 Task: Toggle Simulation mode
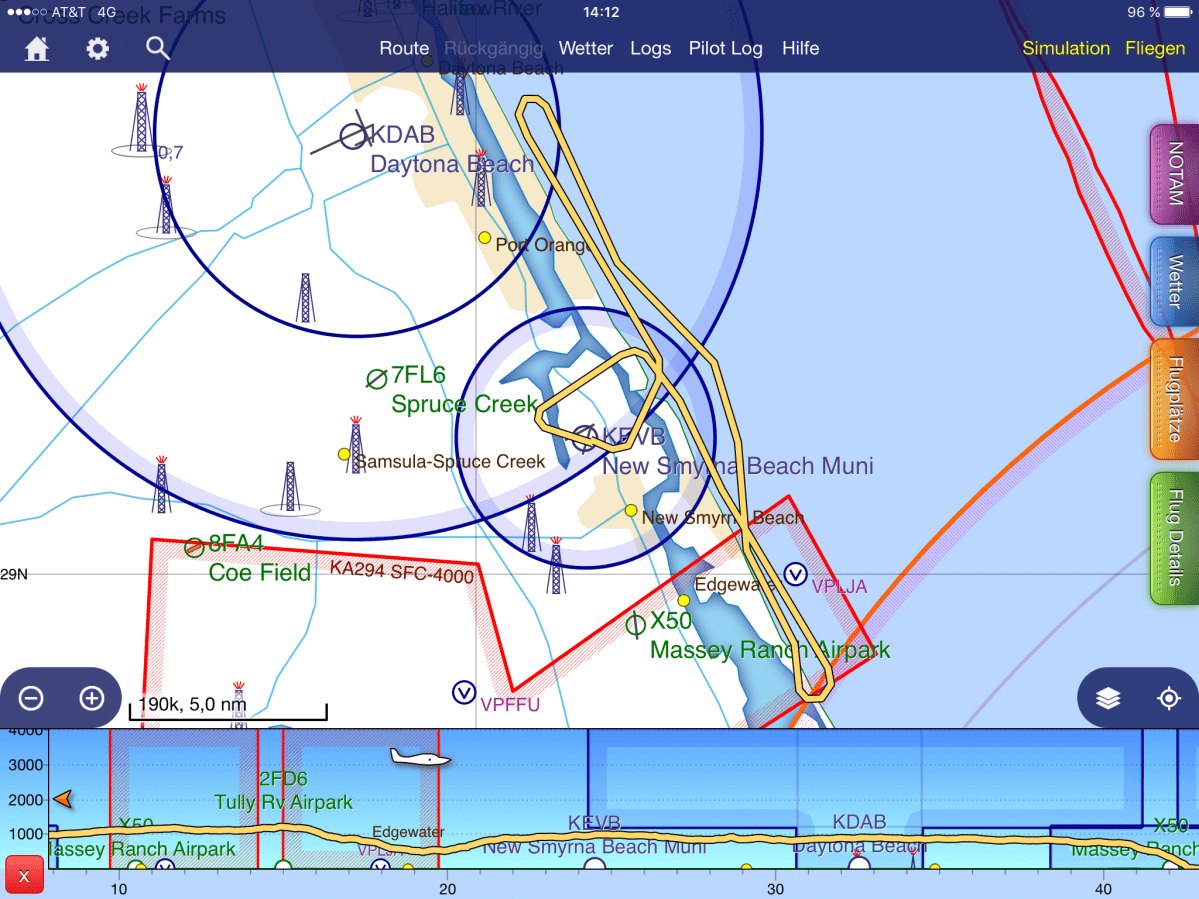coord(1066,48)
